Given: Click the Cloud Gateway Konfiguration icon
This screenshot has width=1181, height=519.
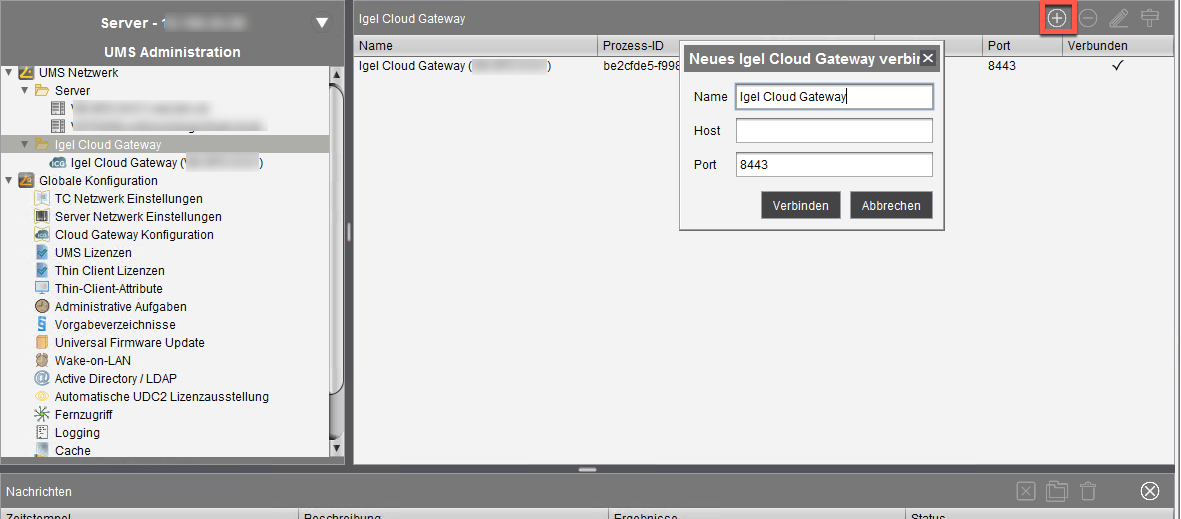Looking at the screenshot, I should [42, 235].
